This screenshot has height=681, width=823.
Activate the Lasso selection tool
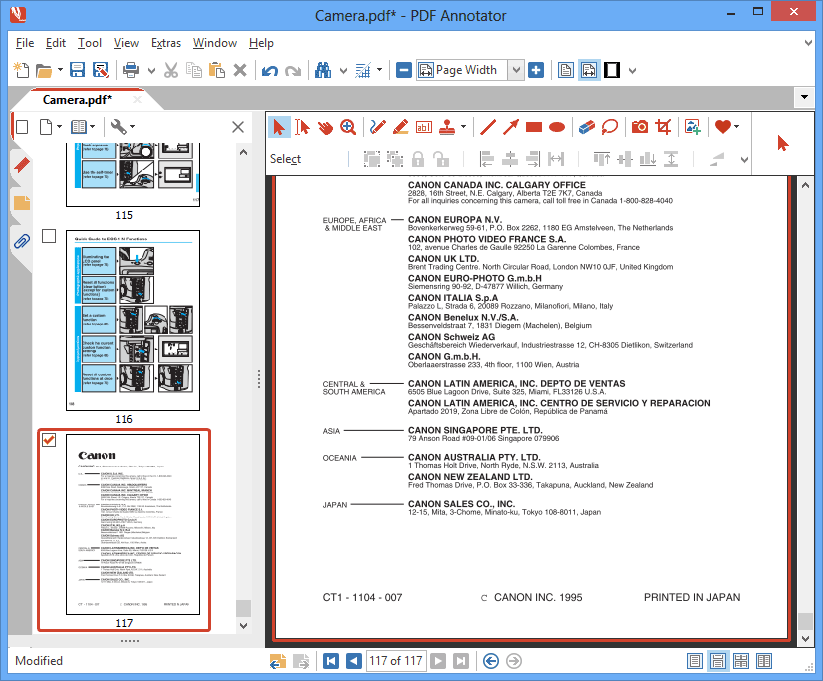point(609,127)
